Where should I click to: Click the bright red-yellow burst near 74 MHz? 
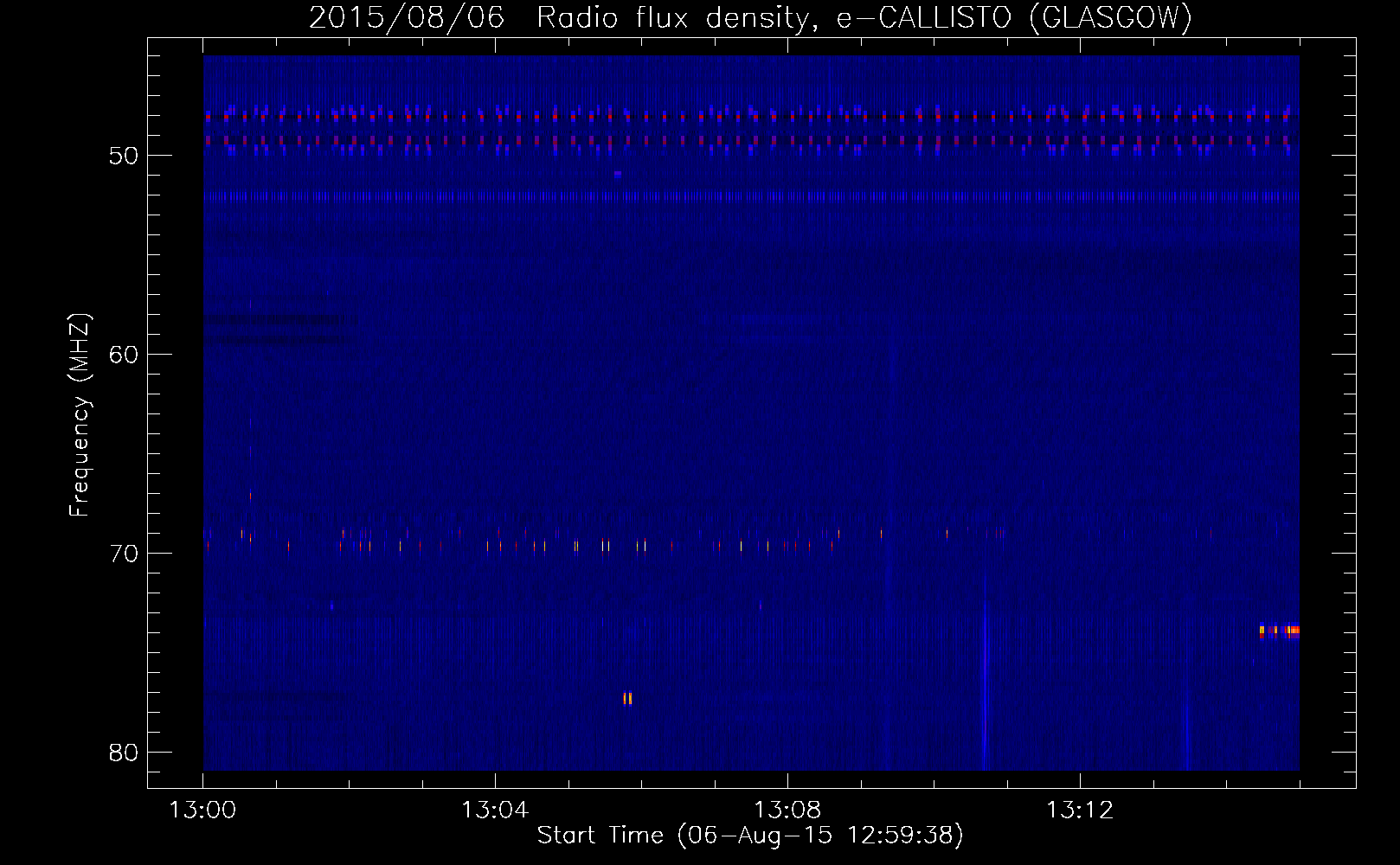coord(1280,631)
